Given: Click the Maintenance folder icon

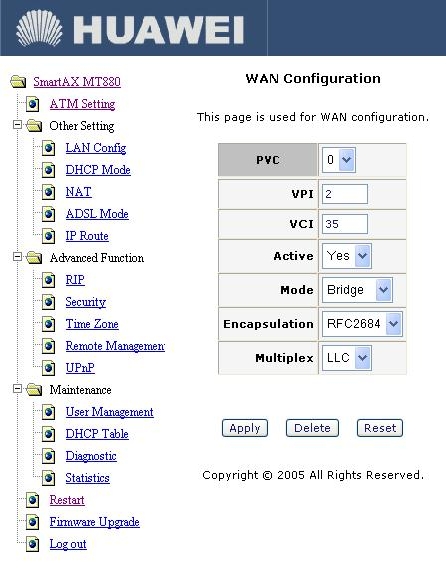Looking at the screenshot, I should coord(34,390).
